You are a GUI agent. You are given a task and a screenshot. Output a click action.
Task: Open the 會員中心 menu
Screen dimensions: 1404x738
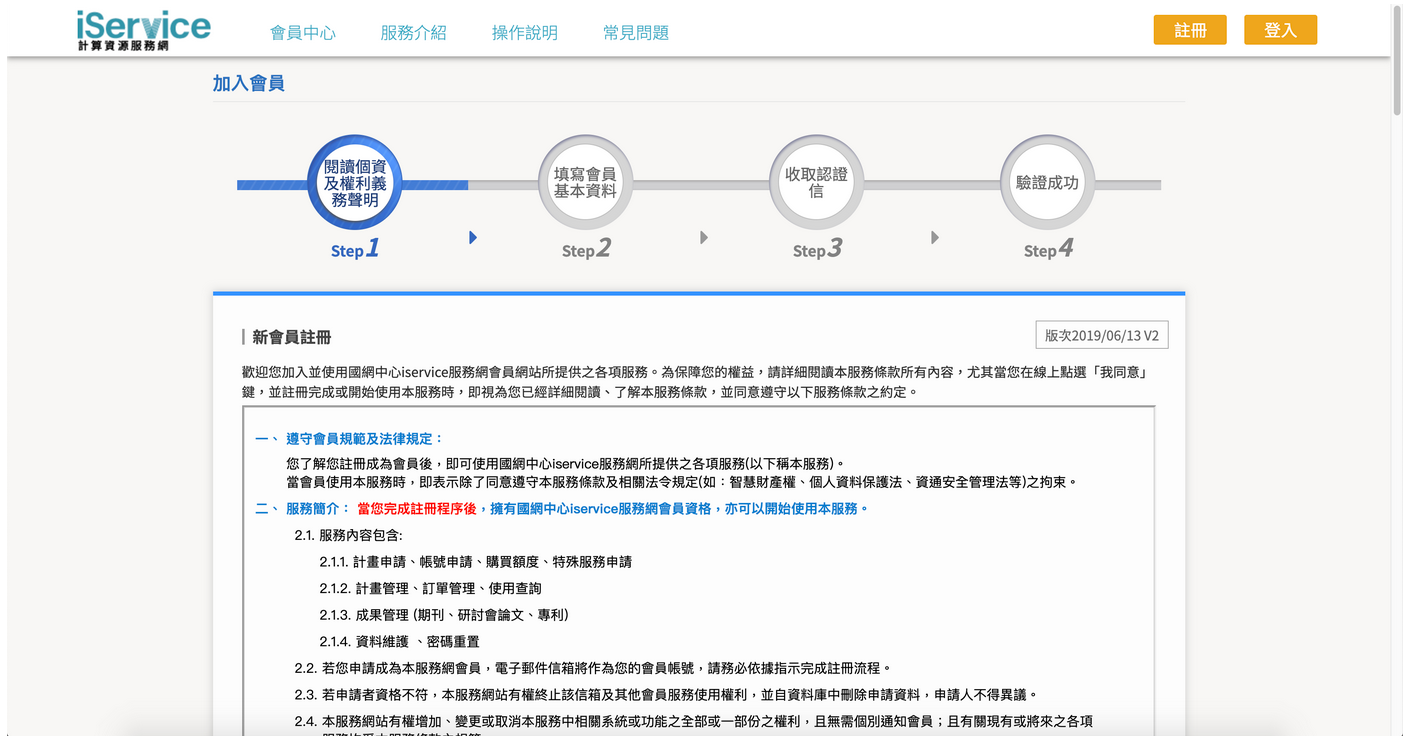click(x=303, y=31)
